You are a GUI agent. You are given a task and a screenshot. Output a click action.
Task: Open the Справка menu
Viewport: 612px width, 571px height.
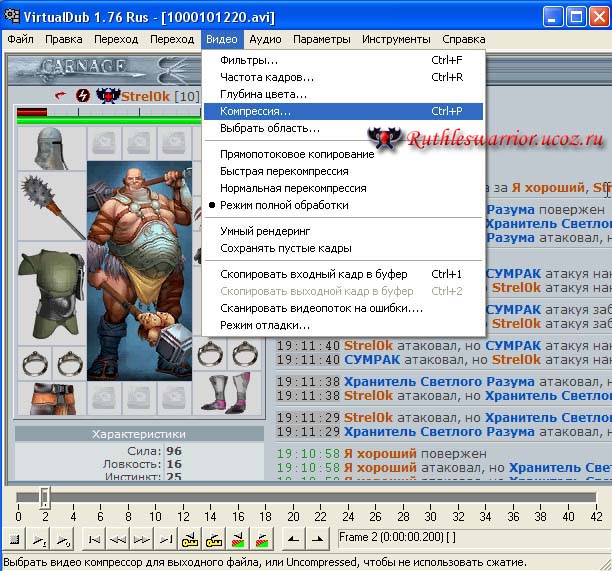(464, 39)
